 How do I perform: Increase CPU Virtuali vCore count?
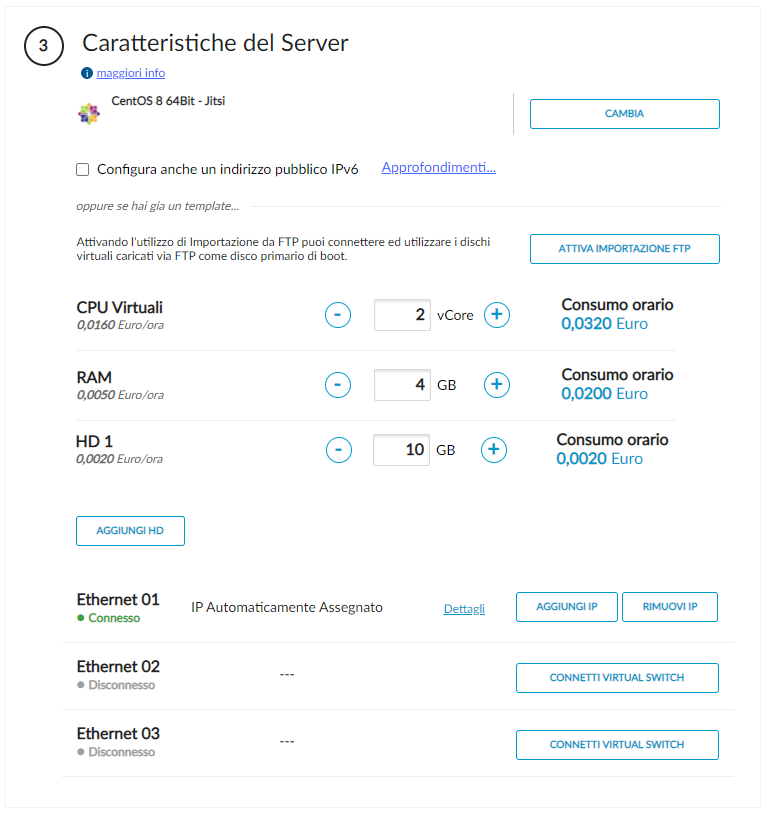click(x=497, y=315)
